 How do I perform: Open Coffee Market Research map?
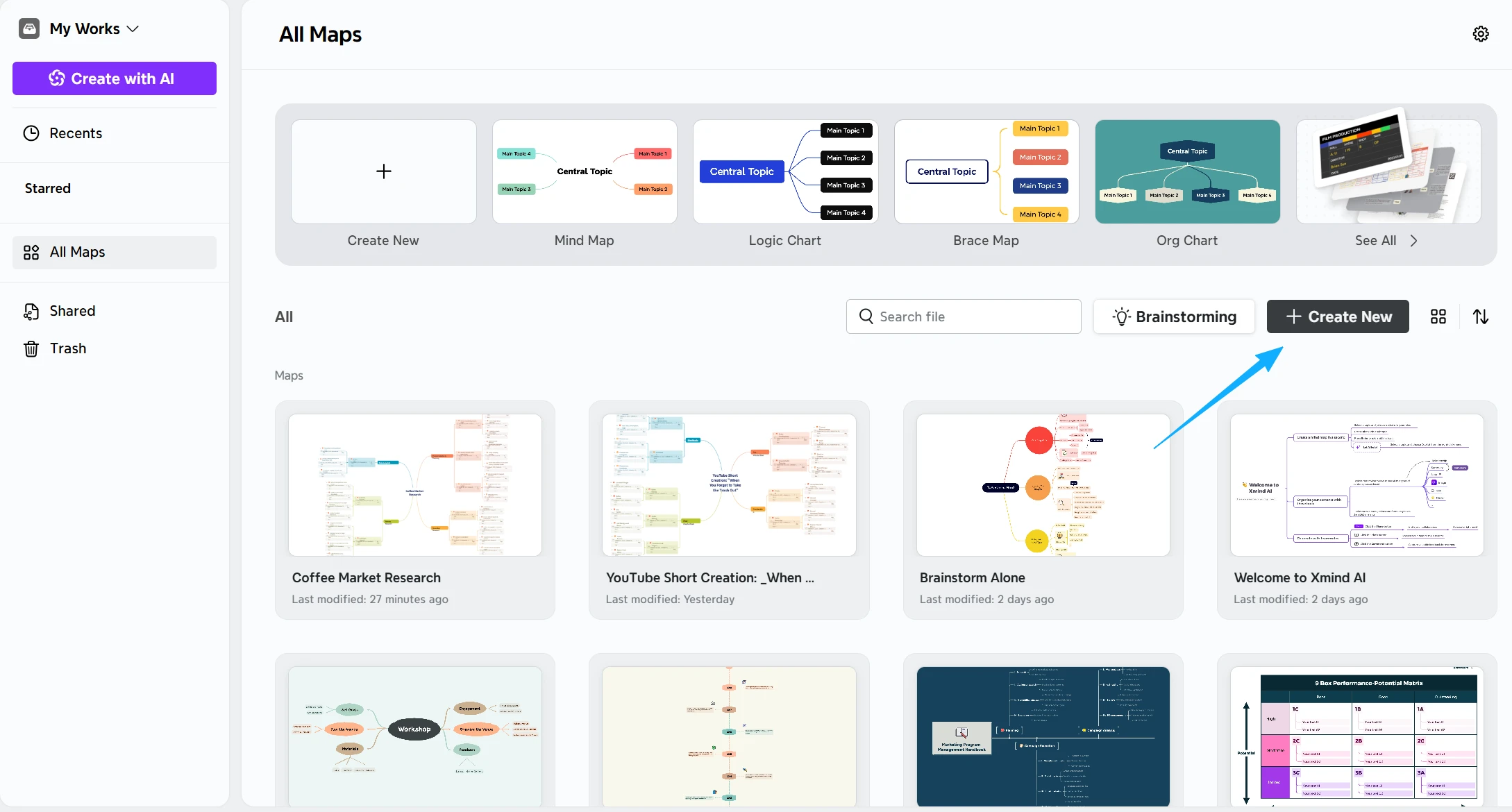[x=414, y=486]
